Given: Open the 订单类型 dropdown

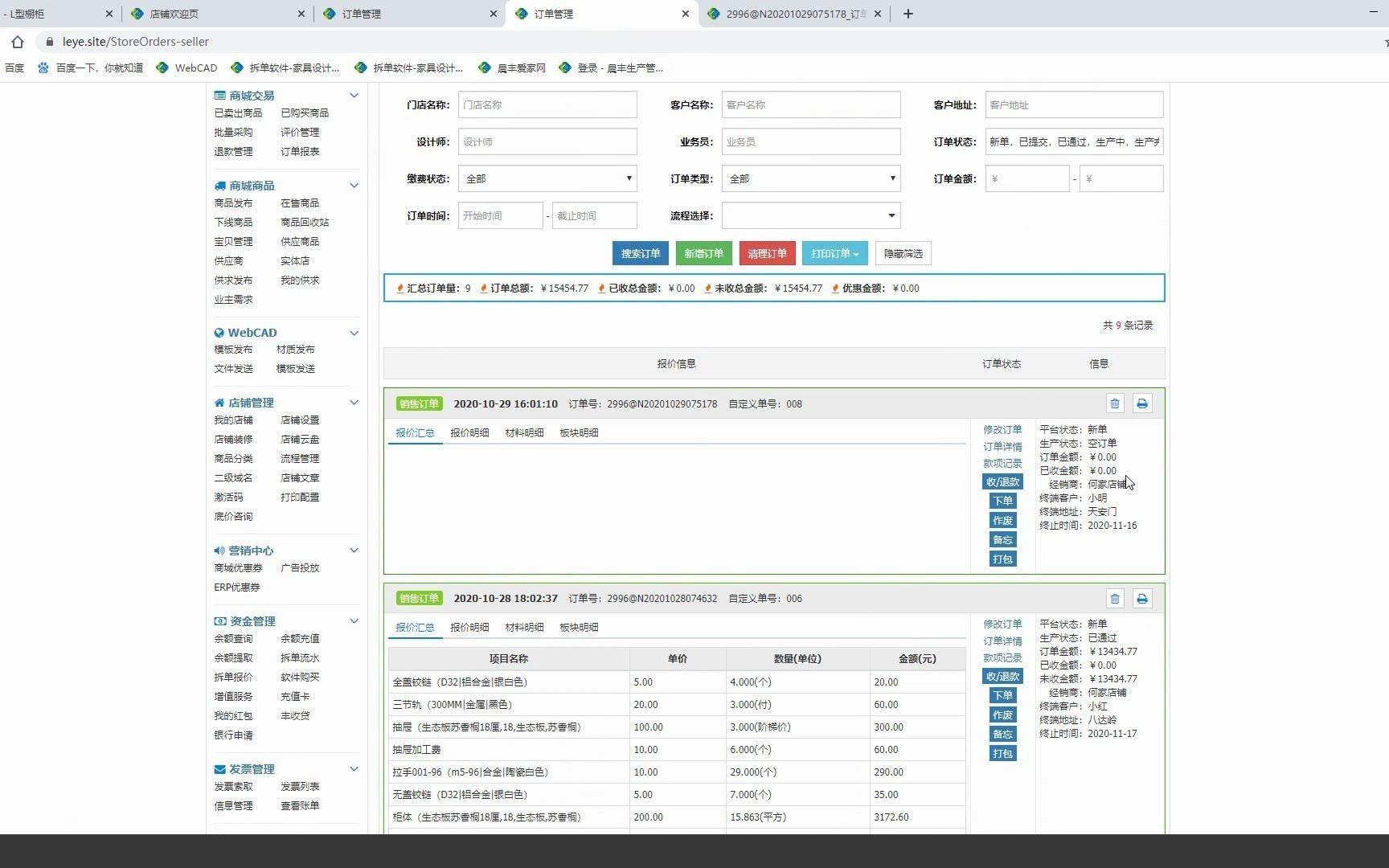Looking at the screenshot, I should click(811, 178).
